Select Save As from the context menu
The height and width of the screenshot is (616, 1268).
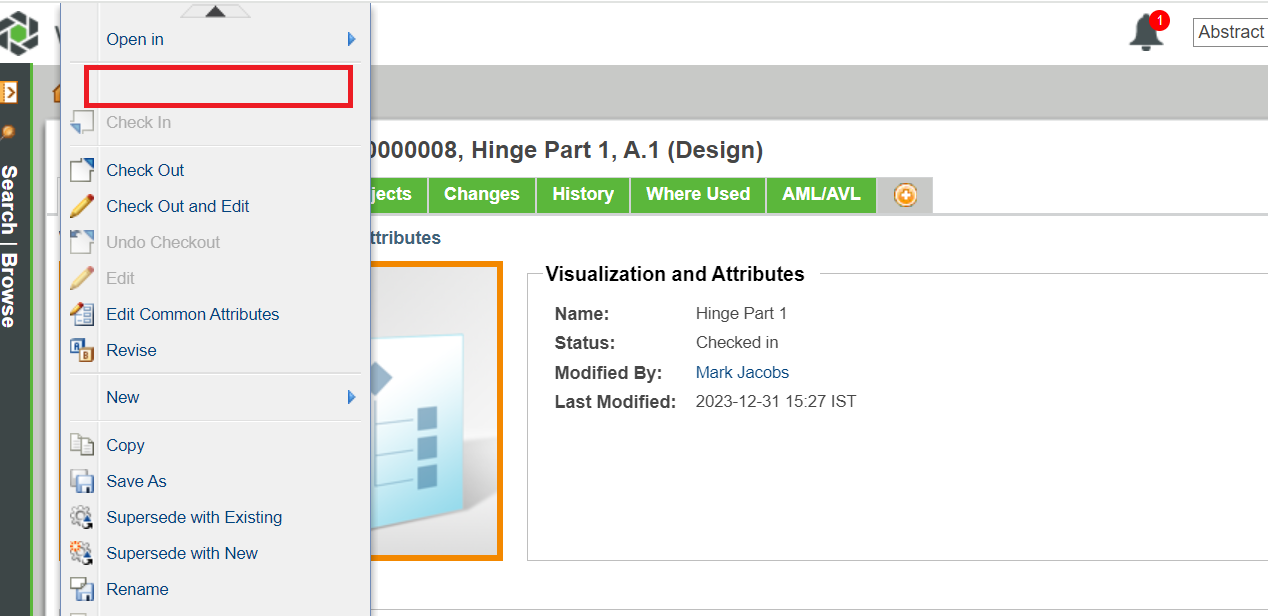coord(136,481)
